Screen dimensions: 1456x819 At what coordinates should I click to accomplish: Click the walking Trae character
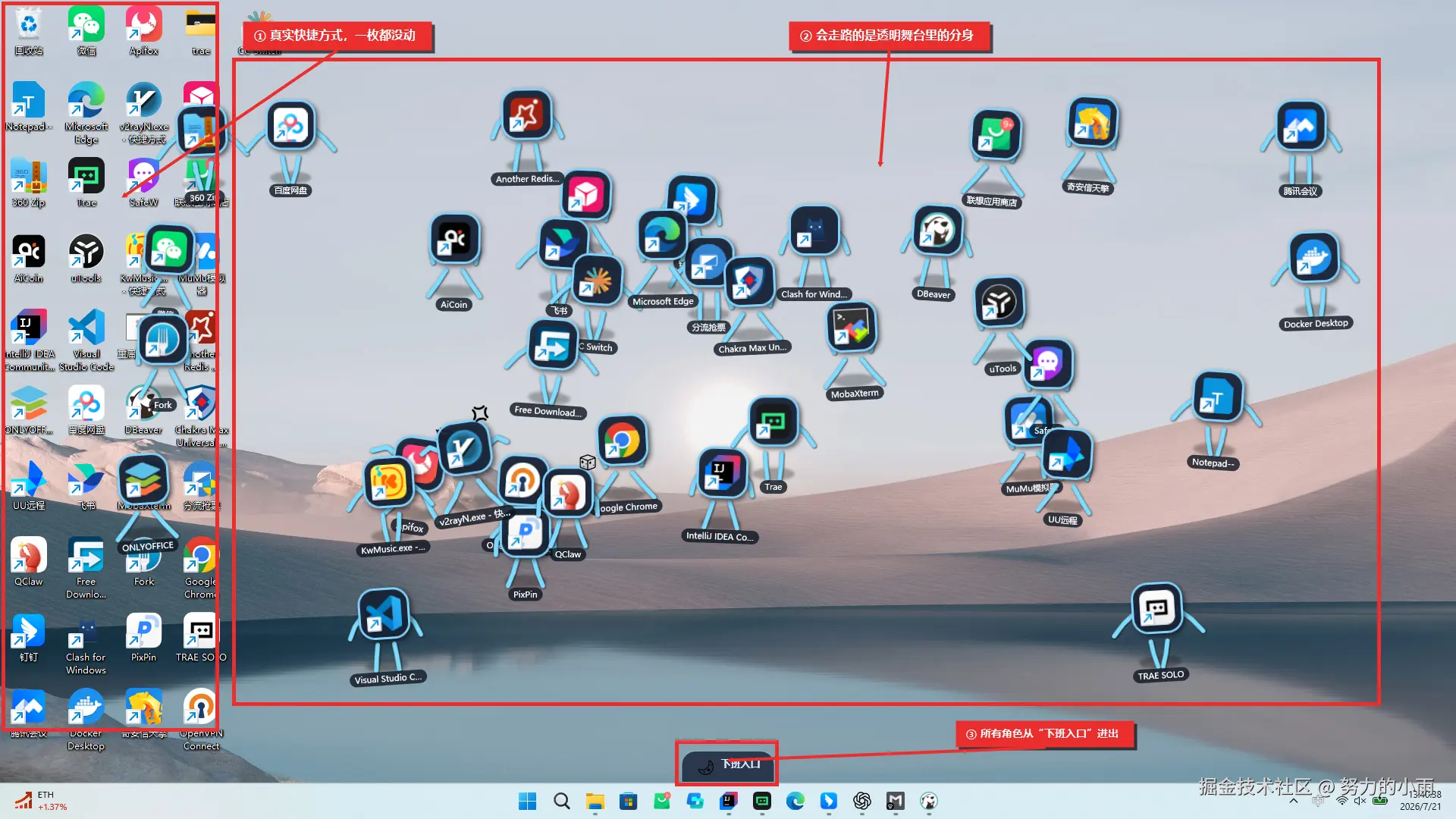click(773, 422)
